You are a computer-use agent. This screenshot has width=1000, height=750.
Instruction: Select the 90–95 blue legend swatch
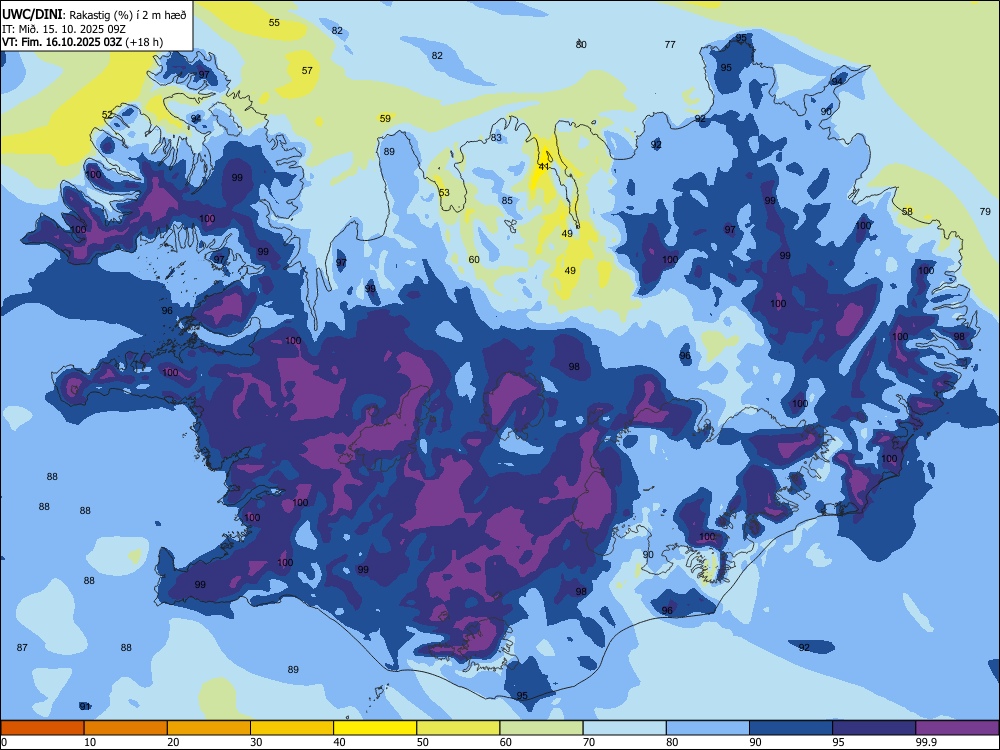[x=791, y=728]
